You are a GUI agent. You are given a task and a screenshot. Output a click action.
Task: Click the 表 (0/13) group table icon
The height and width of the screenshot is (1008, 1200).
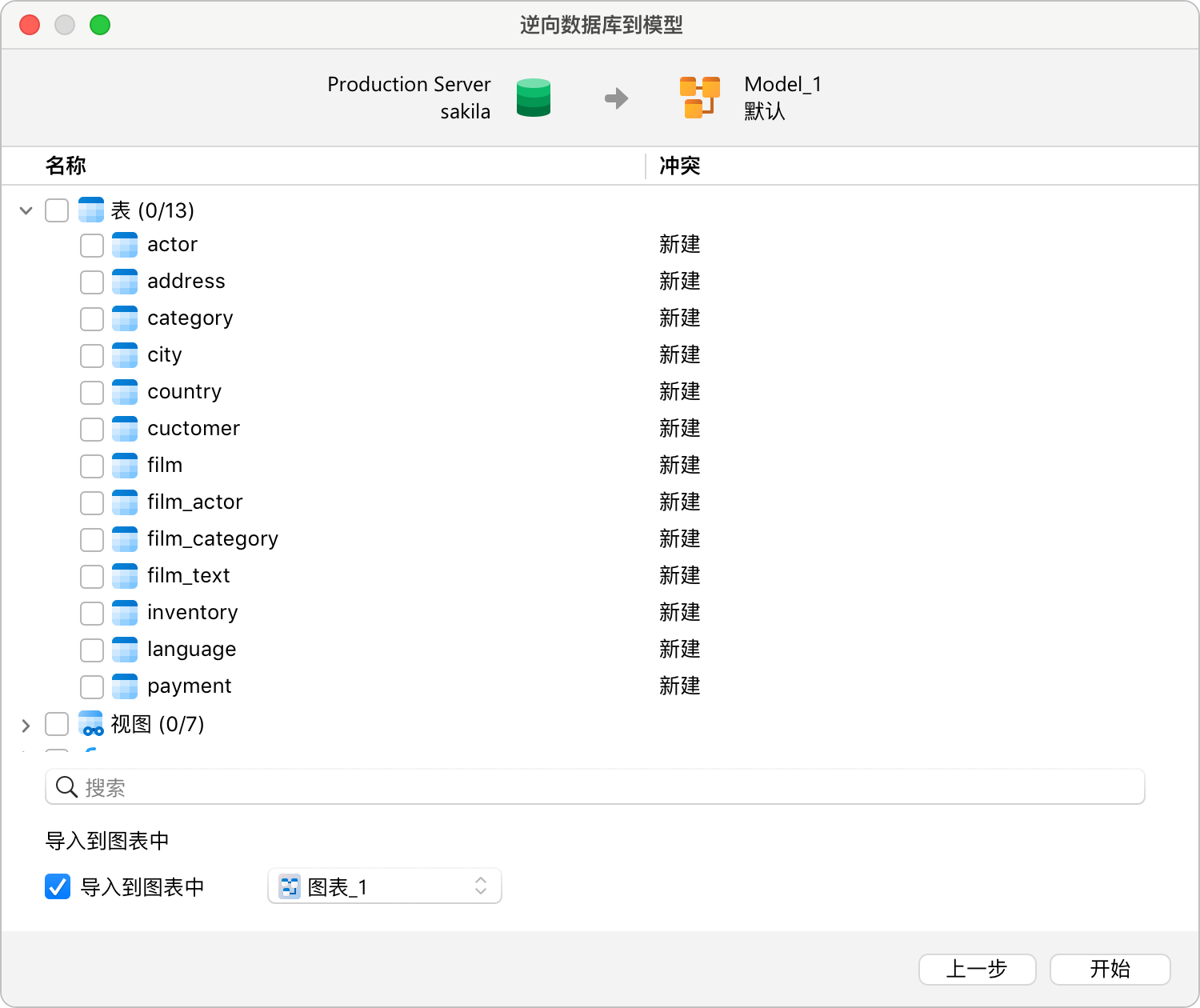[91, 210]
